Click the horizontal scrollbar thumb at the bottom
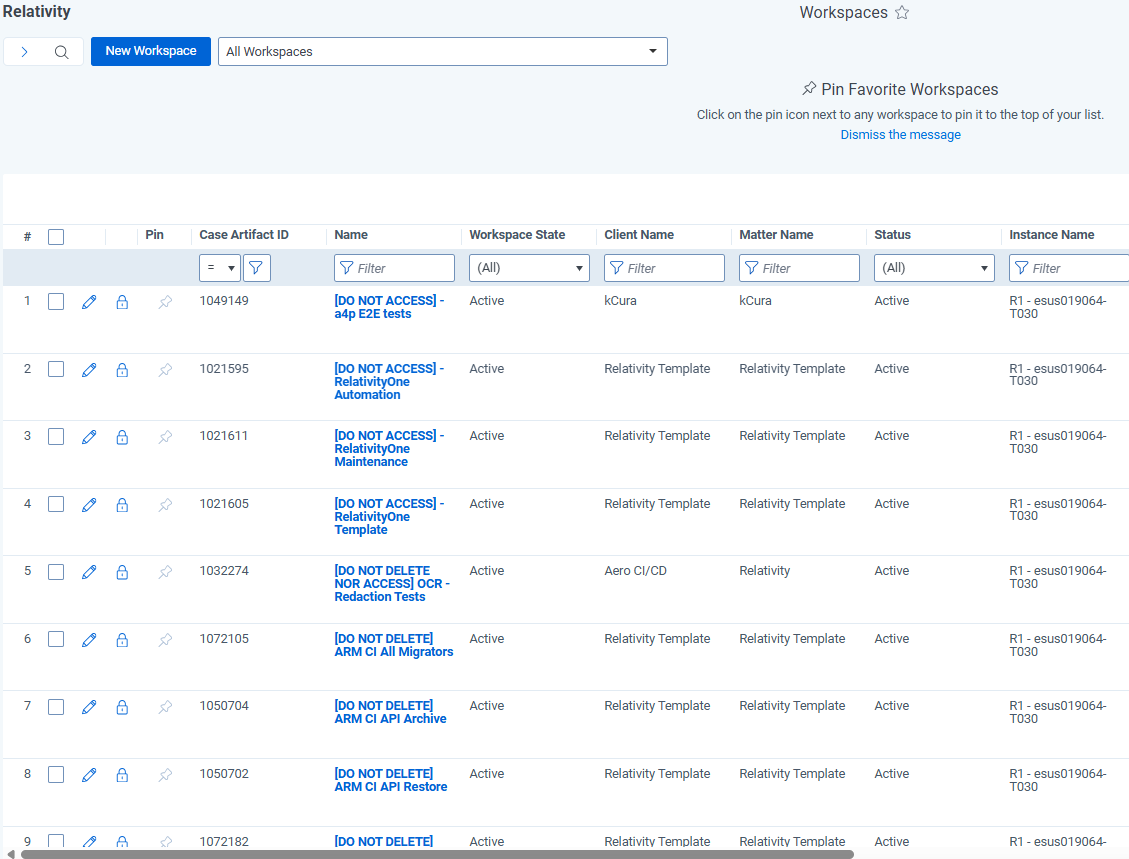This screenshot has height=859, width=1129. [437, 855]
